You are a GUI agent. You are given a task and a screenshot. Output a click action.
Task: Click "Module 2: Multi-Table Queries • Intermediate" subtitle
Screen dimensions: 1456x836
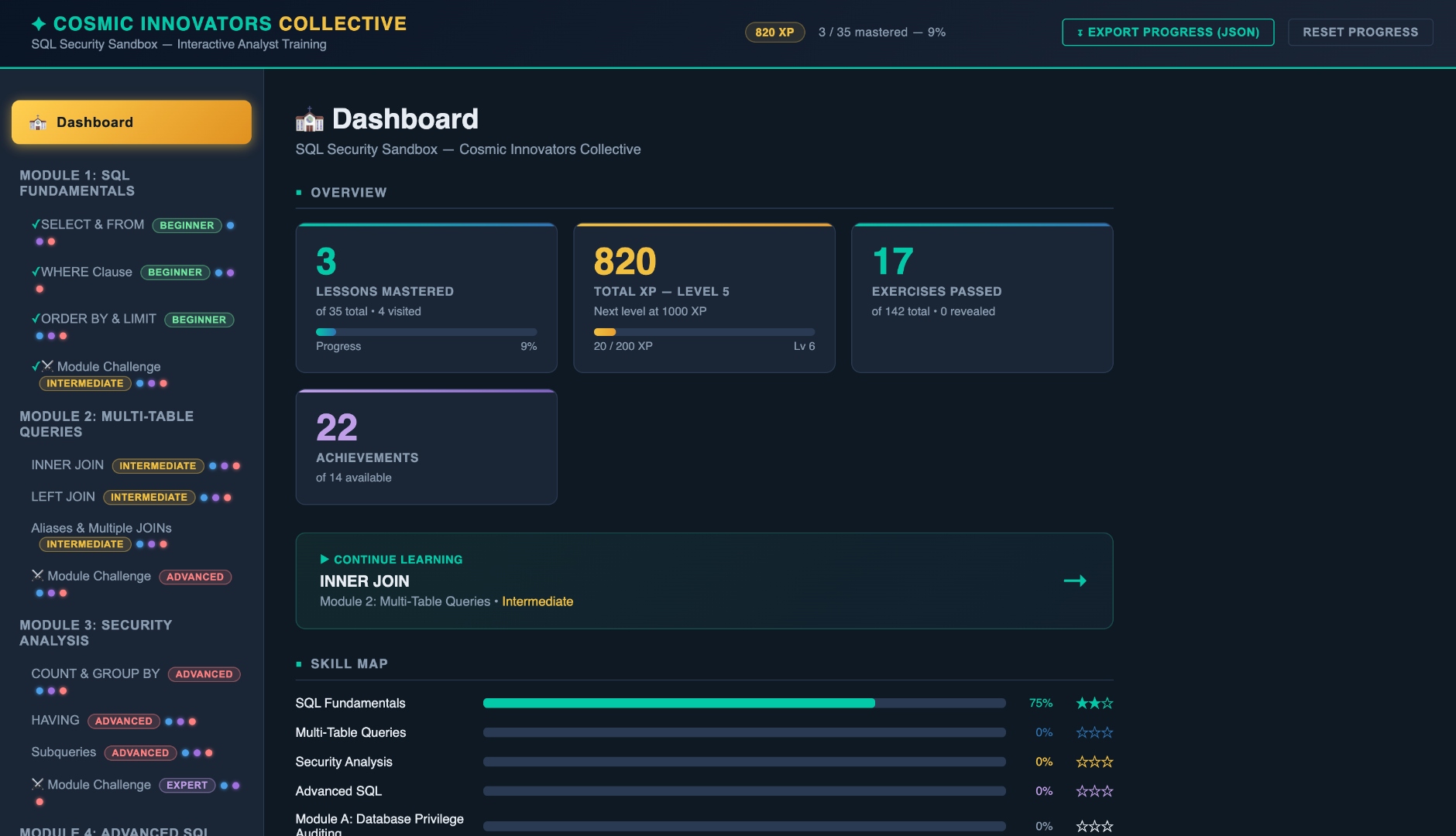tap(446, 601)
